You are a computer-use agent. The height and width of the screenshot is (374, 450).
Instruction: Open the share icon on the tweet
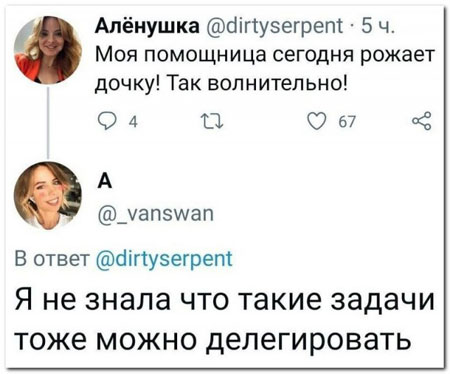(422, 121)
